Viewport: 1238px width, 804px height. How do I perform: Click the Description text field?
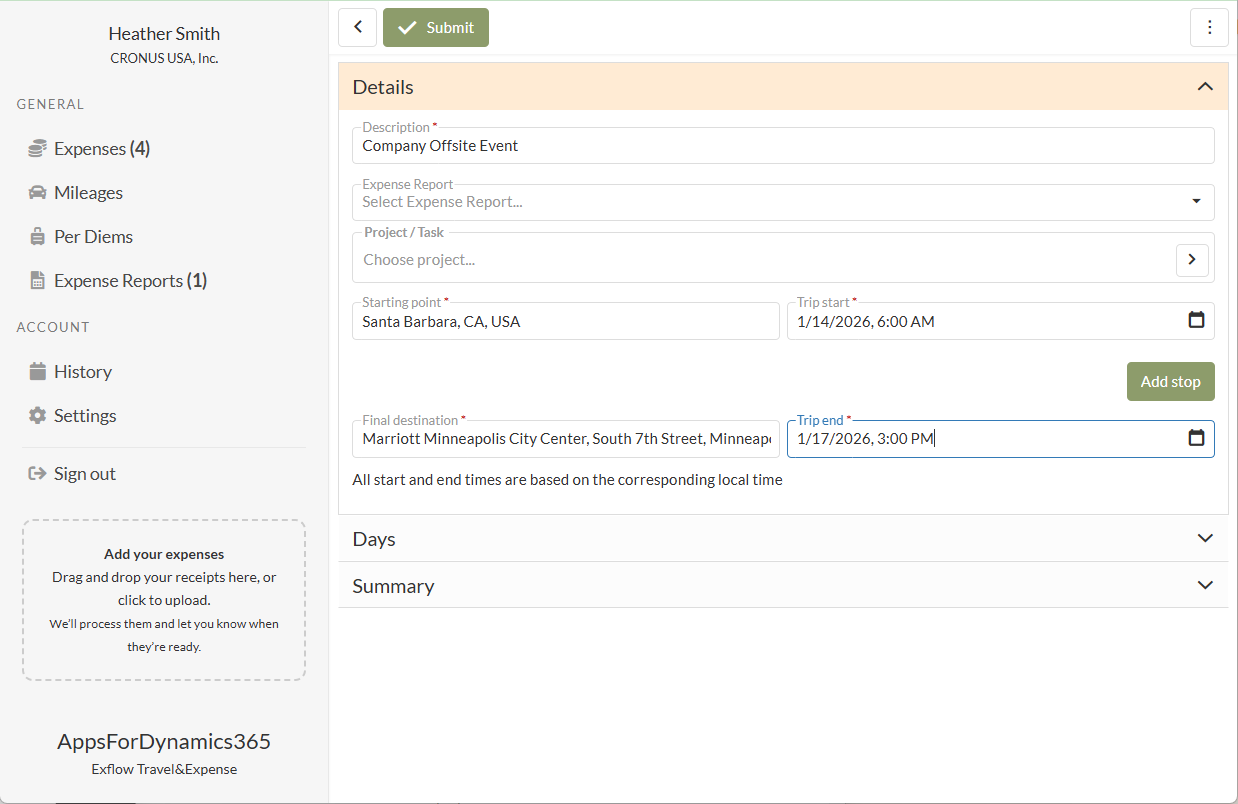(x=782, y=146)
